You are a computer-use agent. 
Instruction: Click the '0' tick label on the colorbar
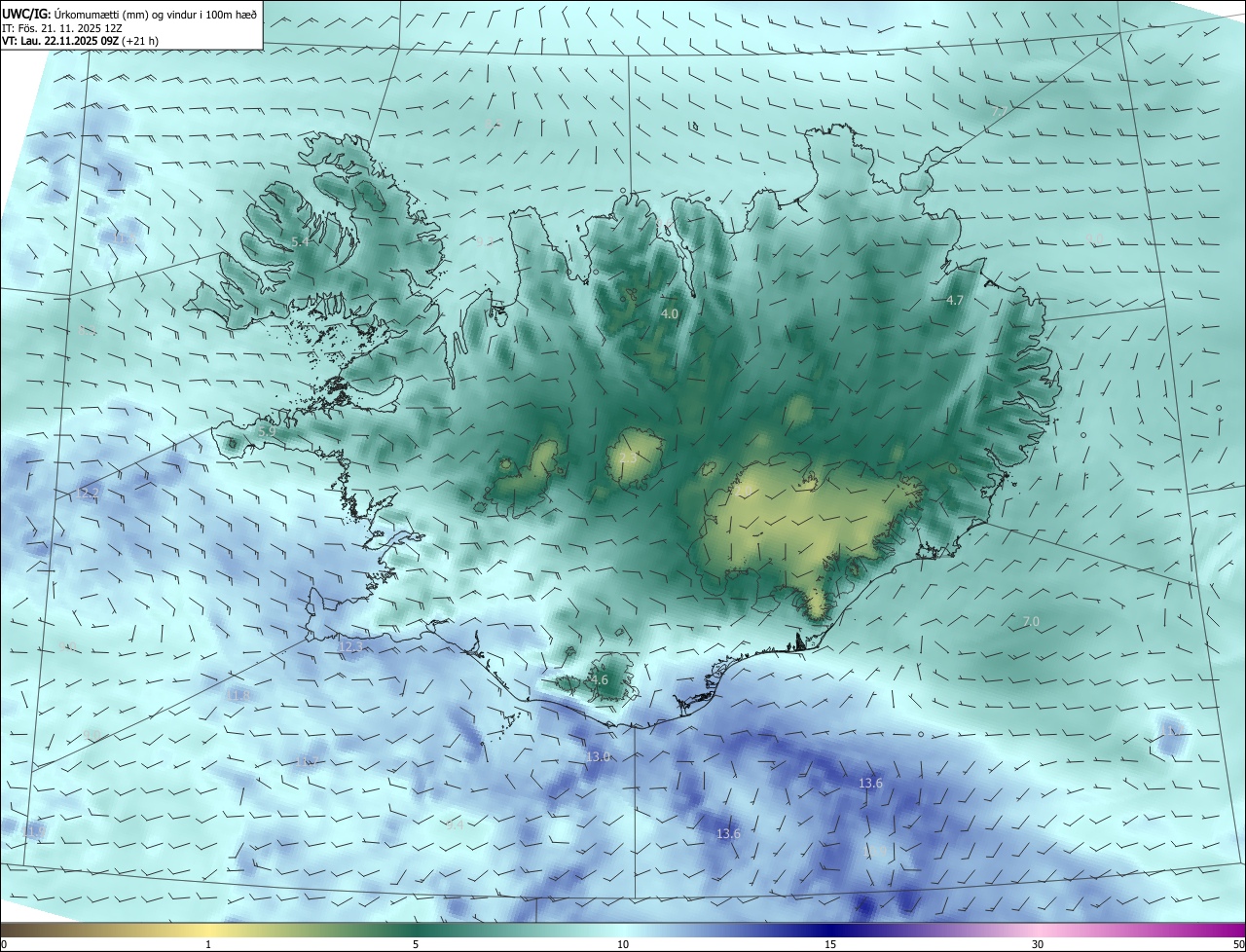(4, 944)
